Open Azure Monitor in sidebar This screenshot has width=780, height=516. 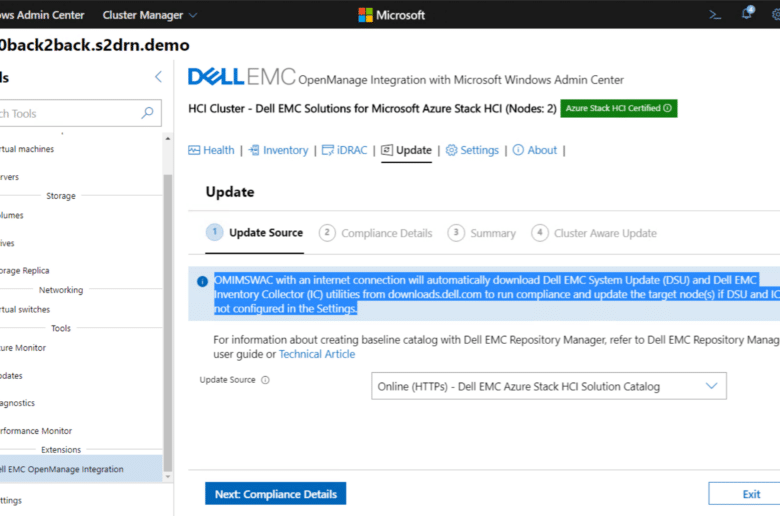click(23, 348)
